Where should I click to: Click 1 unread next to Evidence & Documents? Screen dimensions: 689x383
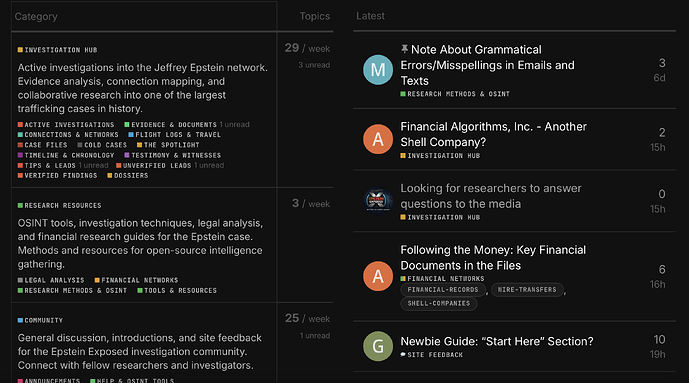coord(235,125)
